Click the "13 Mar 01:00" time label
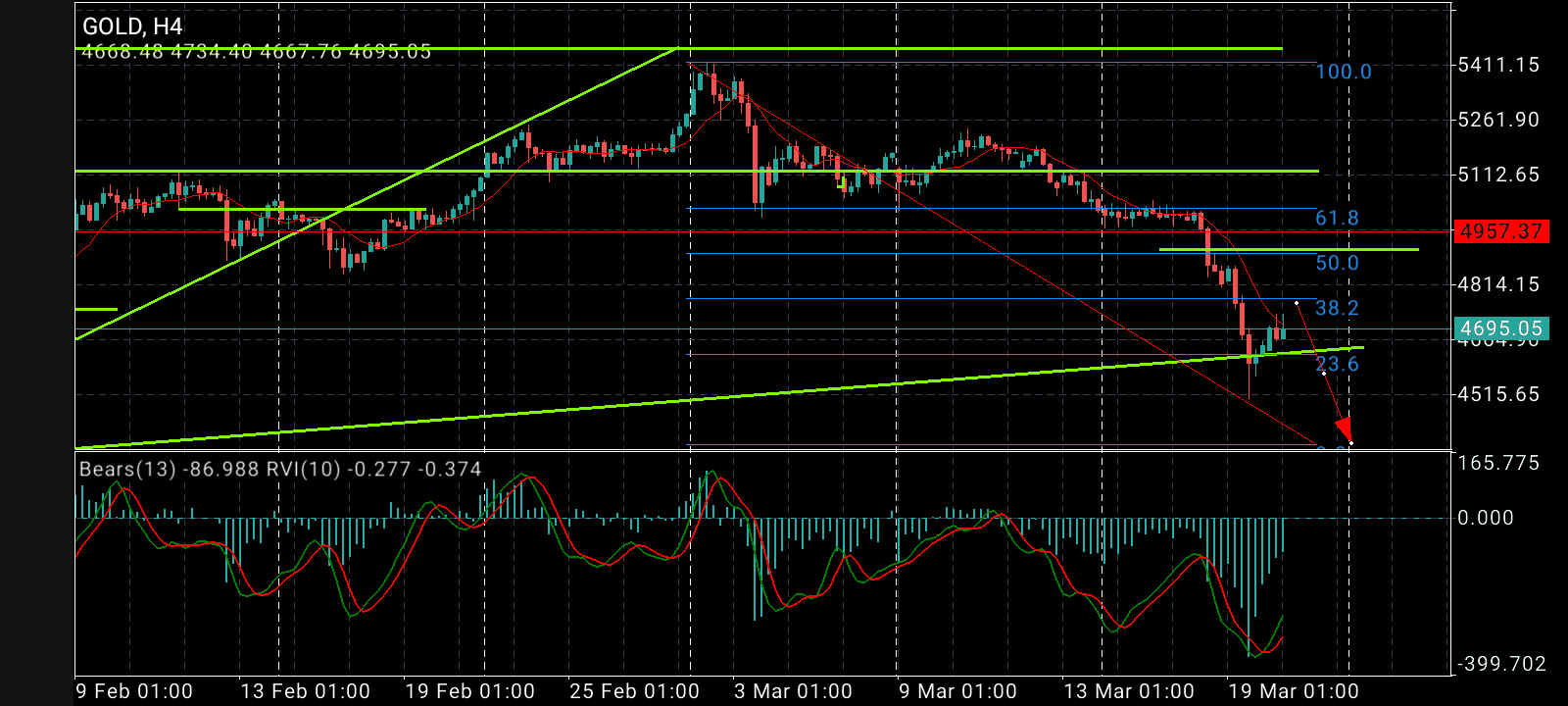 pyautogui.click(x=1128, y=691)
